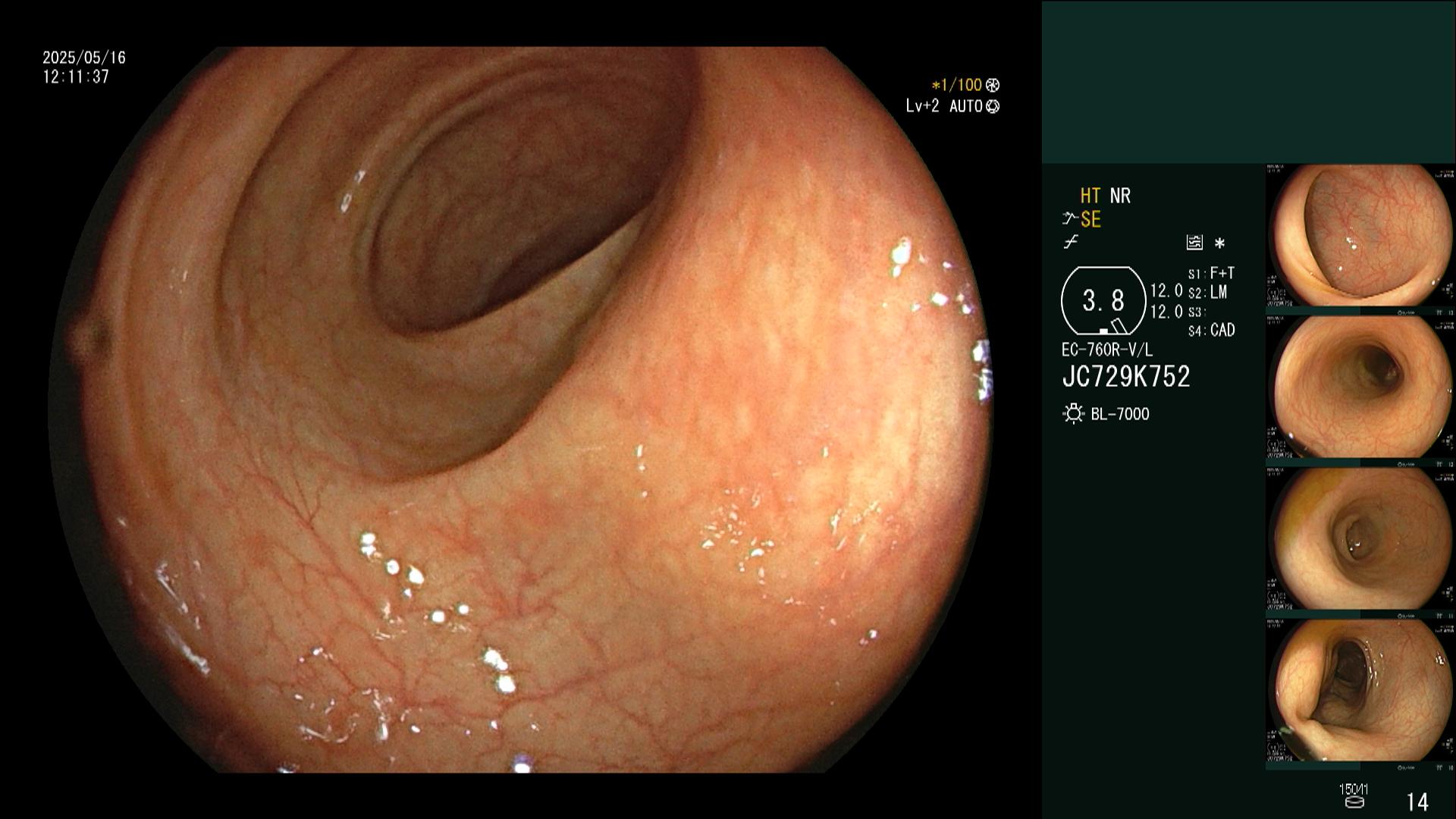Click the scope tip orientation indicator showing 3.8
The height and width of the screenshot is (819, 1456).
pyautogui.click(x=1103, y=301)
